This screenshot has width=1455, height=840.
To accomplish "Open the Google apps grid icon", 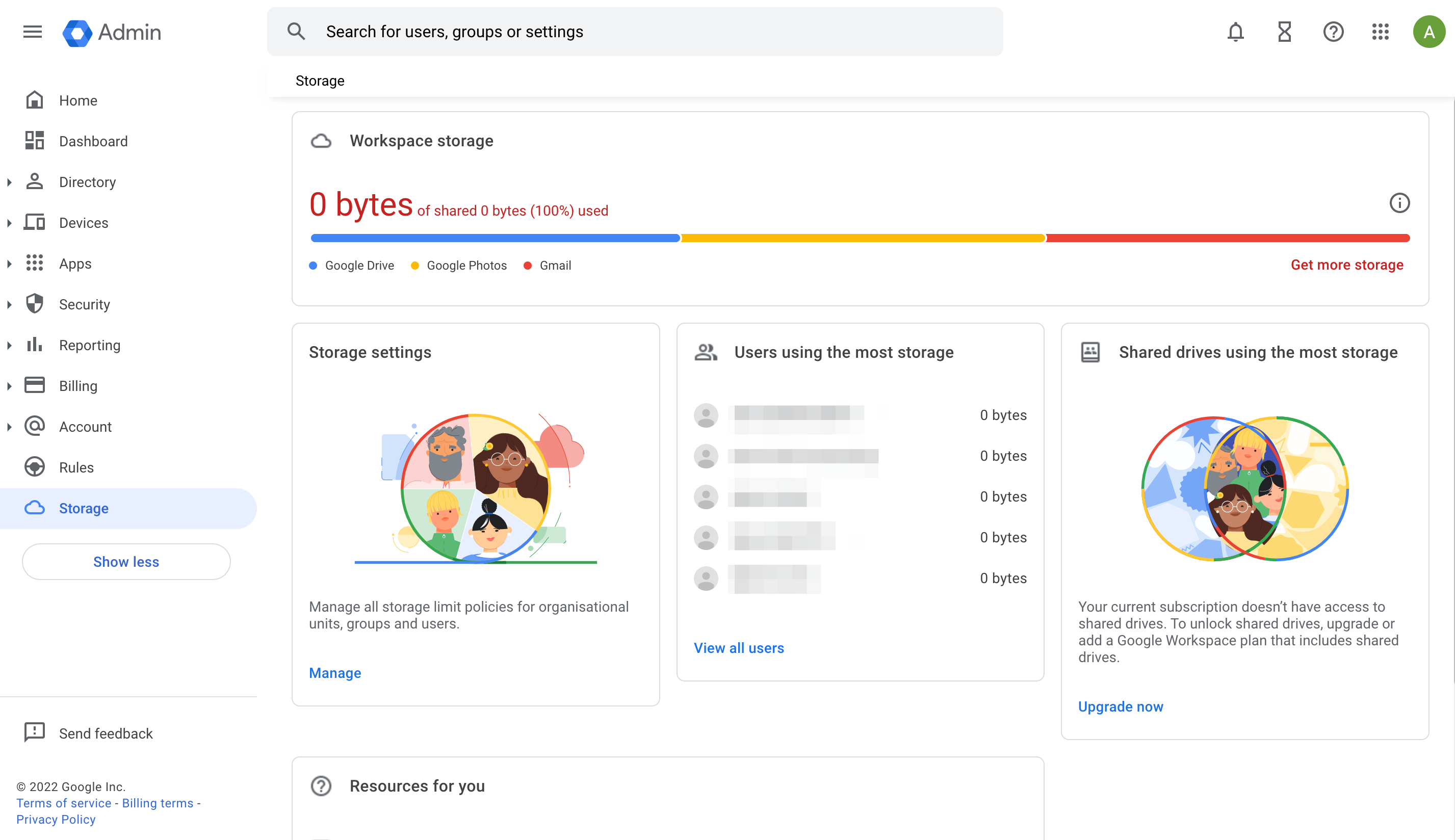I will tap(1381, 32).
